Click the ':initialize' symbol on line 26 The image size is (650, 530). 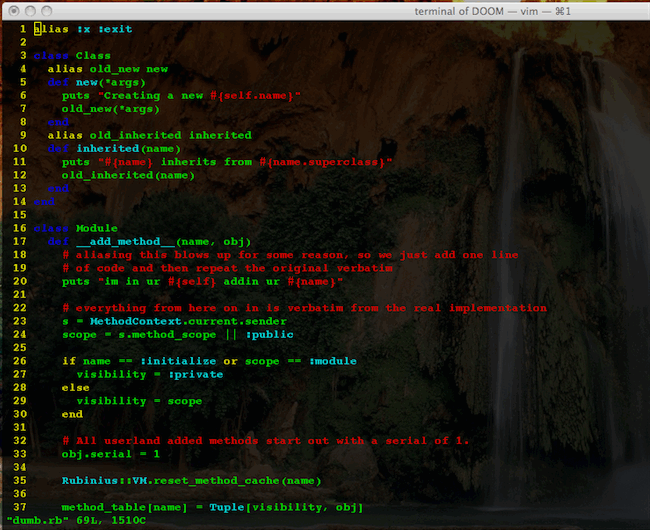pyautogui.click(x=178, y=361)
